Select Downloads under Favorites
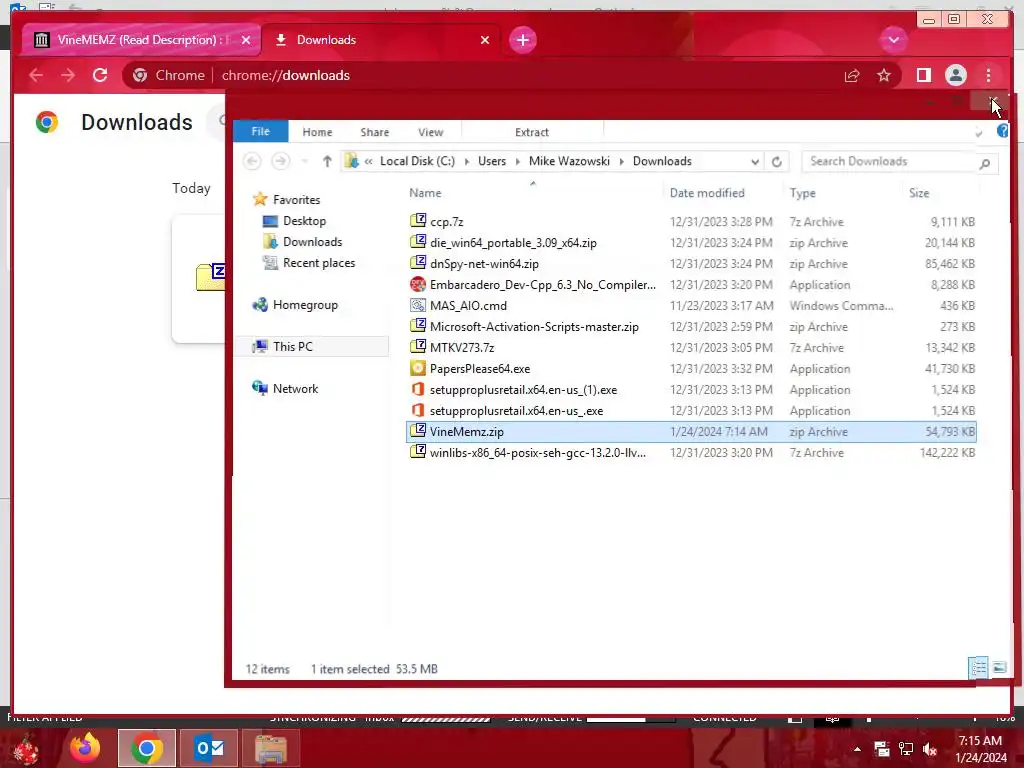Viewport: 1024px width, 768px height. pyautogui.click(x=312, y=242)
